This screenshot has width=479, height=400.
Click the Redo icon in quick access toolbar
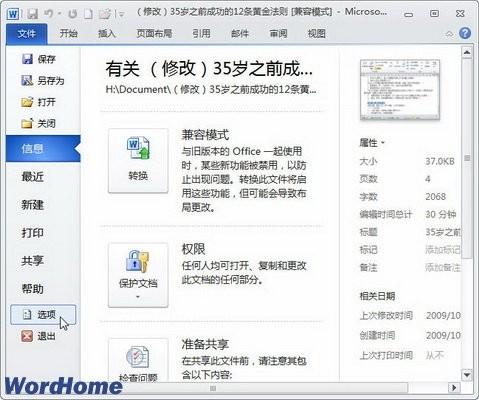(72, 14)
